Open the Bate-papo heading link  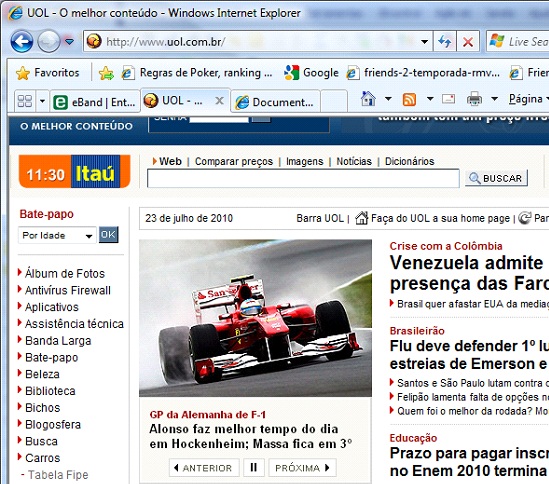pyautogui.click(x=47, y=214)
